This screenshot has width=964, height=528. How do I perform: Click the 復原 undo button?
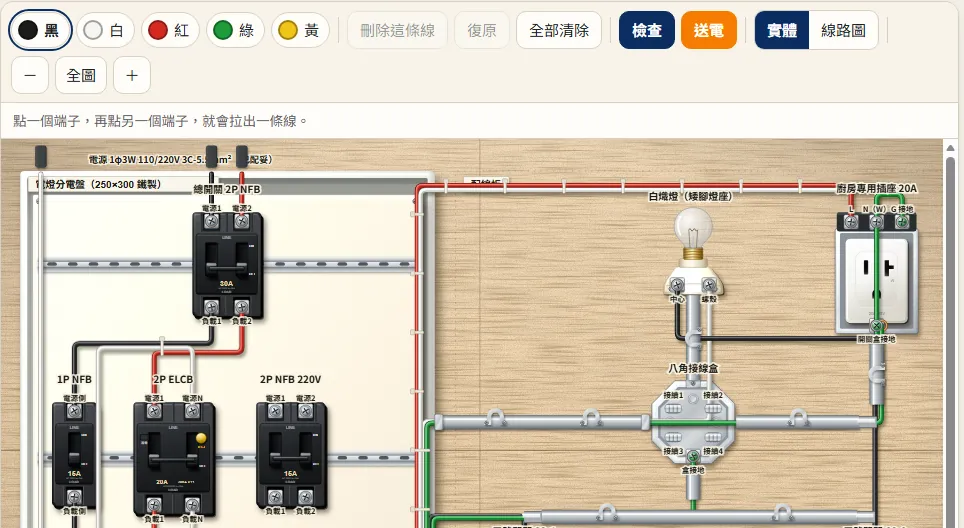[481, 30]
